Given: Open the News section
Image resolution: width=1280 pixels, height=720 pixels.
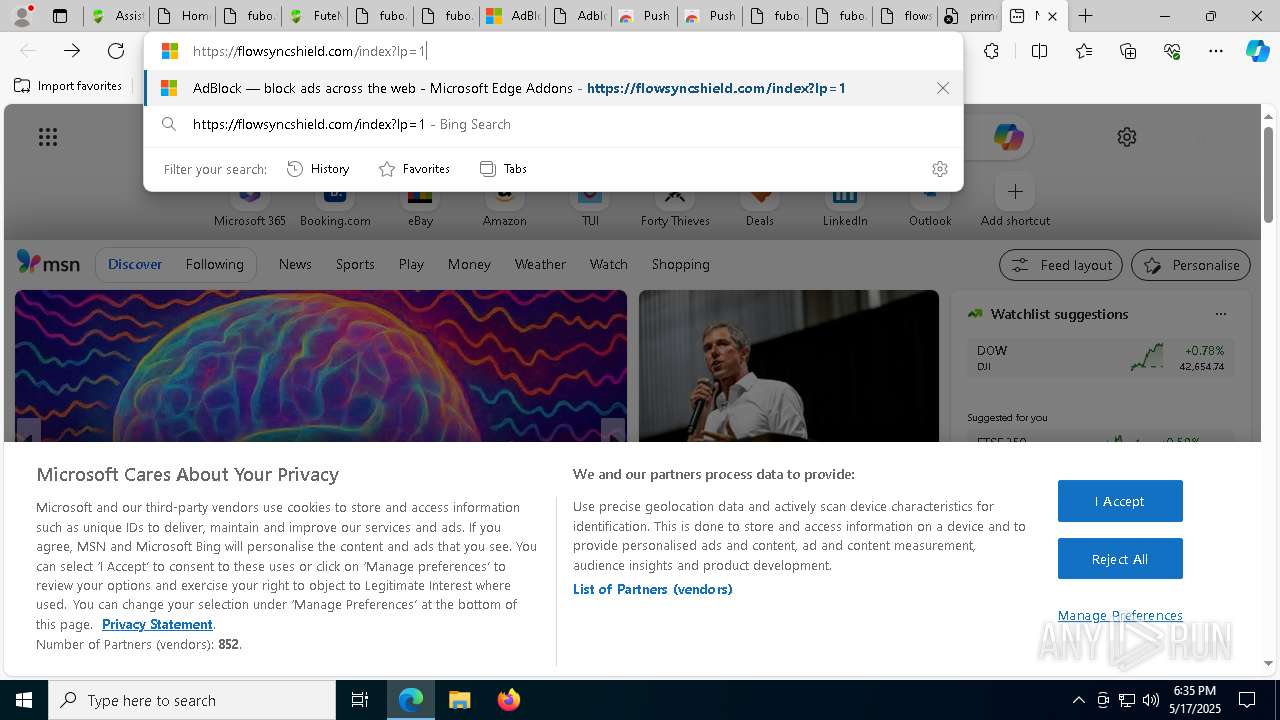Looking at the screenshot, I should coord(295,264).
